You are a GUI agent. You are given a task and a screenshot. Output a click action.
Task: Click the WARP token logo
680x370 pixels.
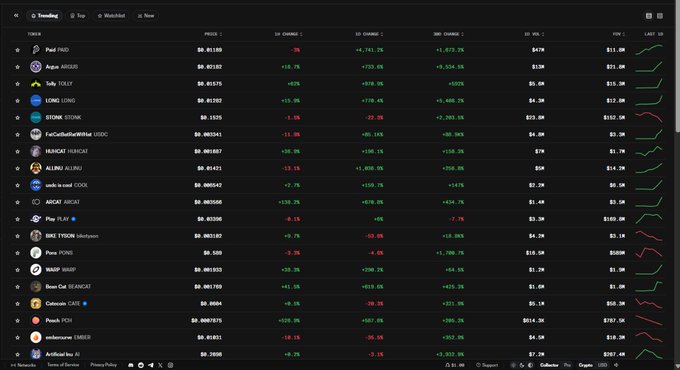click(36, 270)
